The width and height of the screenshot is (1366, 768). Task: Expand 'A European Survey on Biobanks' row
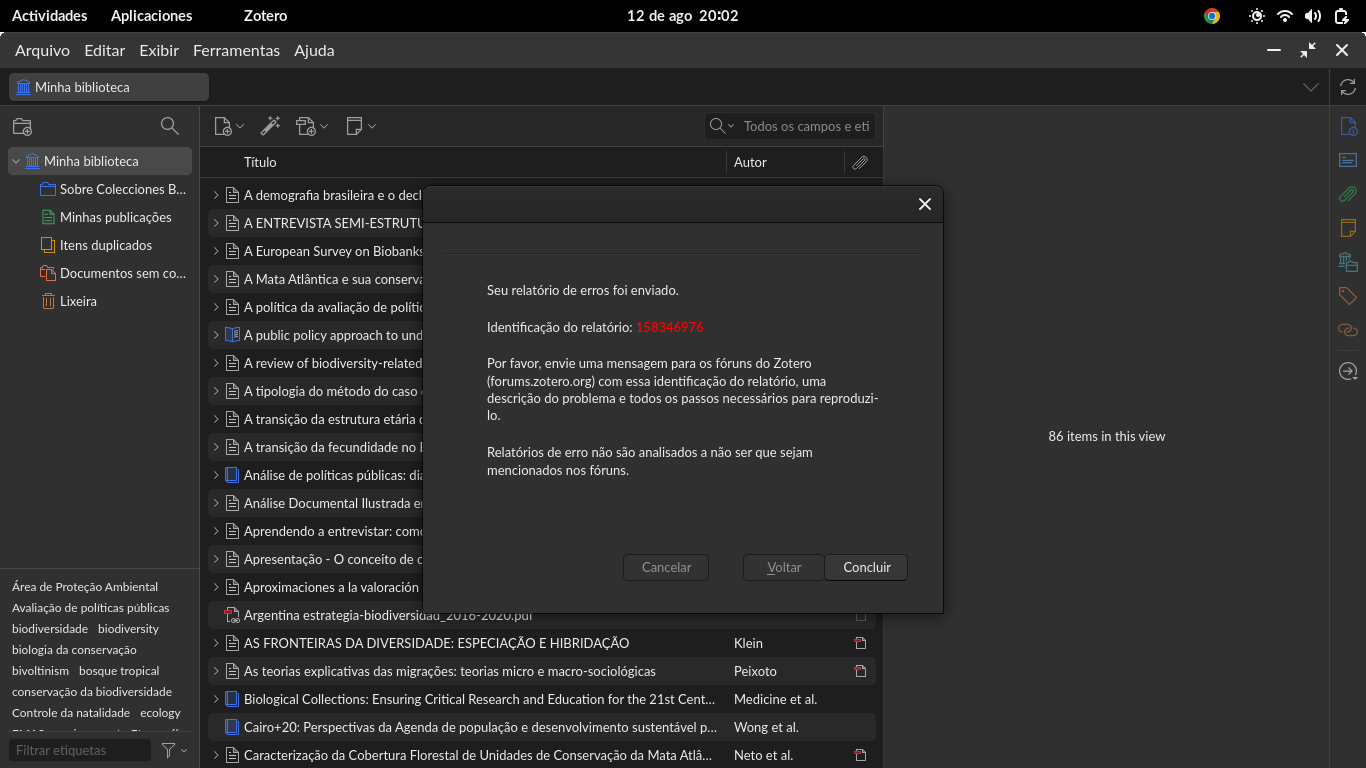216,251
